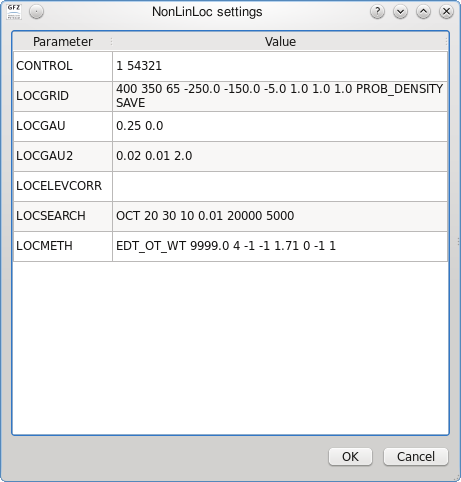Select the LOCGAU2 parameter cell
Screen dimensions: 461x482
point(63,156)
